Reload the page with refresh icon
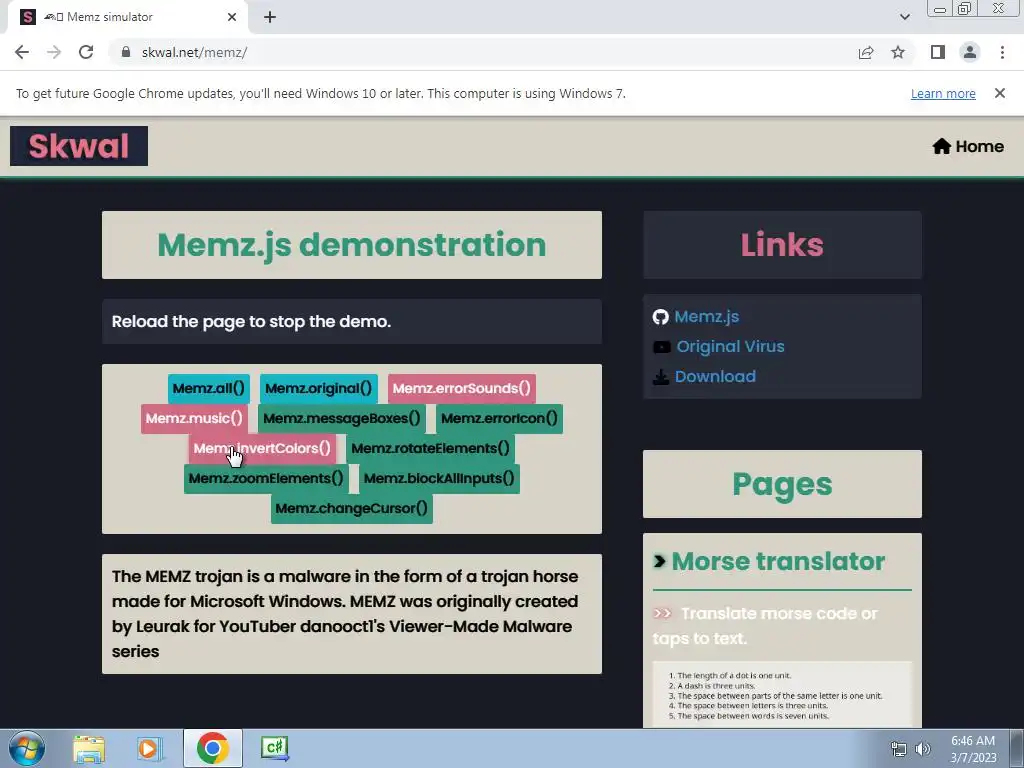The image size is (1024, 768). [x=86, y=52]
